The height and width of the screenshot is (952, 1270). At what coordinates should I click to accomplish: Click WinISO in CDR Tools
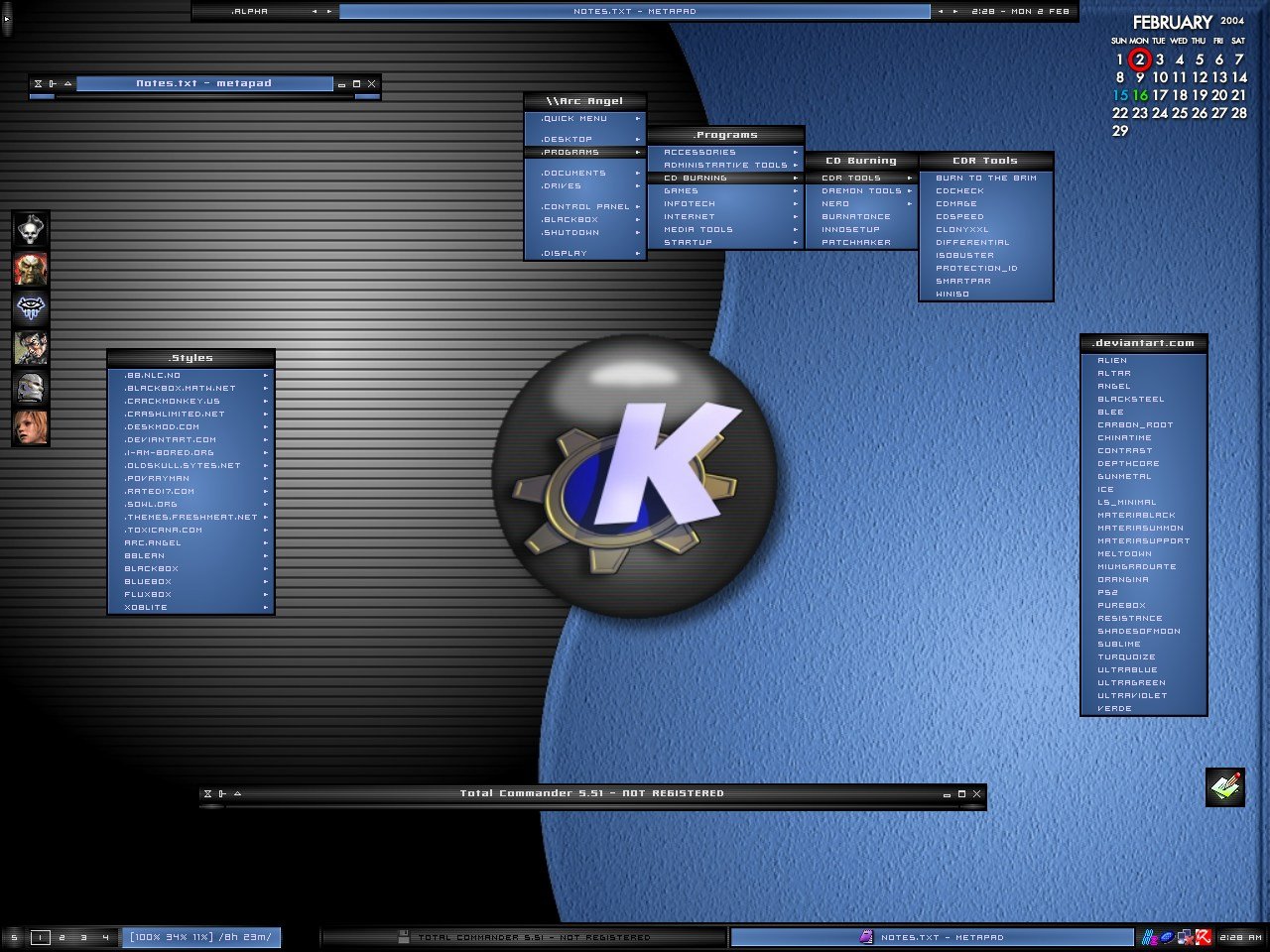click(986, 295)
